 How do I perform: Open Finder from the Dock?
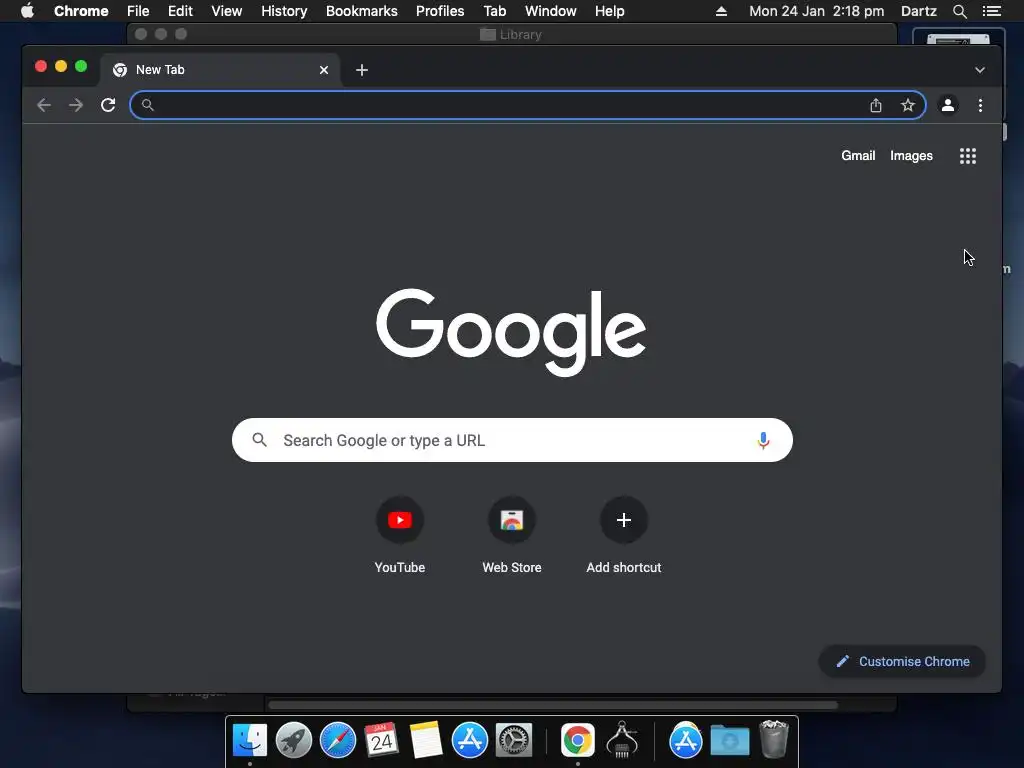[x=250, y=741]
